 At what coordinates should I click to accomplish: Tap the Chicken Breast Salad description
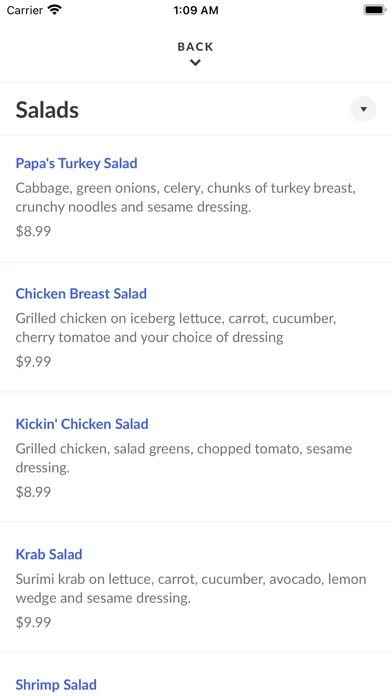tap(176, 328)
